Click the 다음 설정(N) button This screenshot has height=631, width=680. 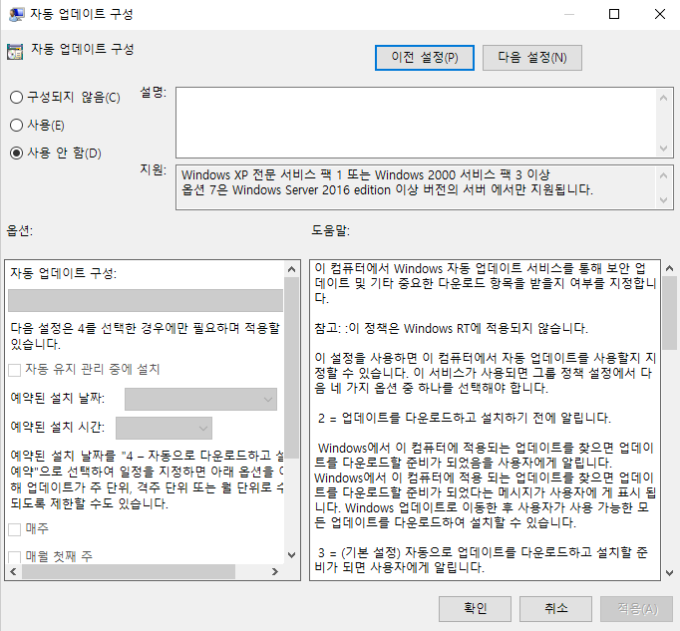pos(532,58)
